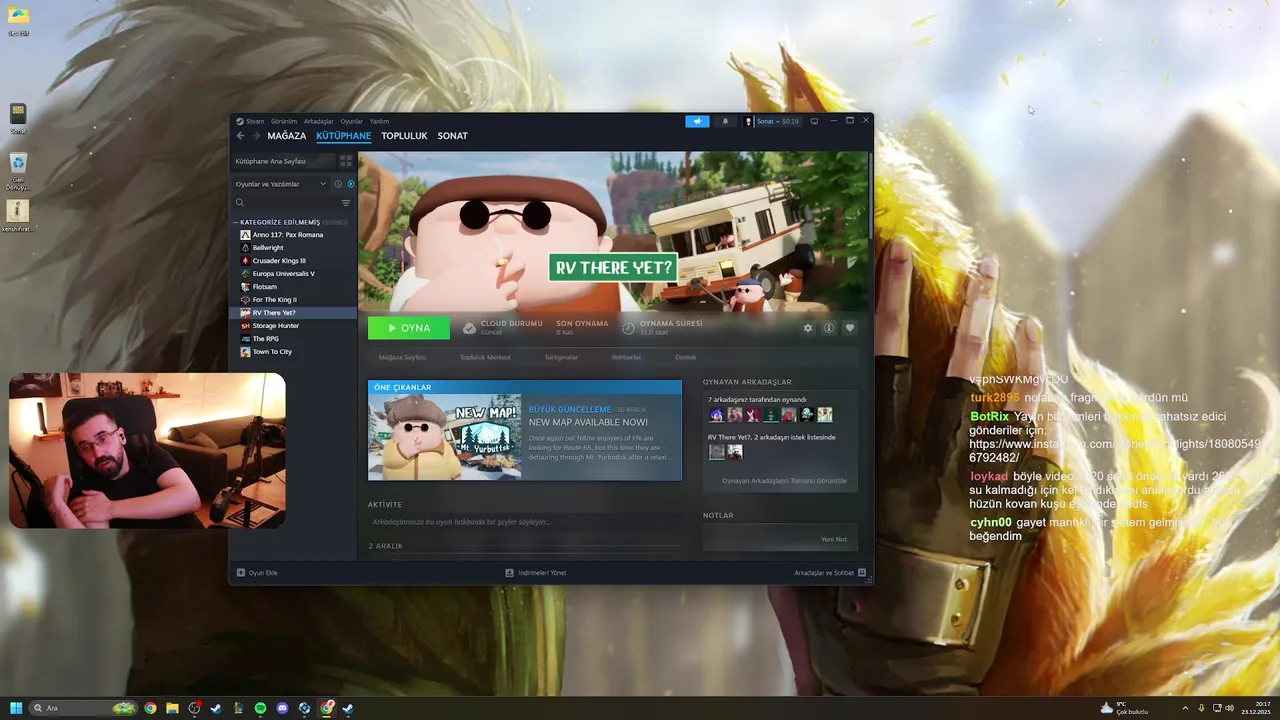Open Google Chrome from the taskbar
1280x720 pixels.
tap(150, 708)
